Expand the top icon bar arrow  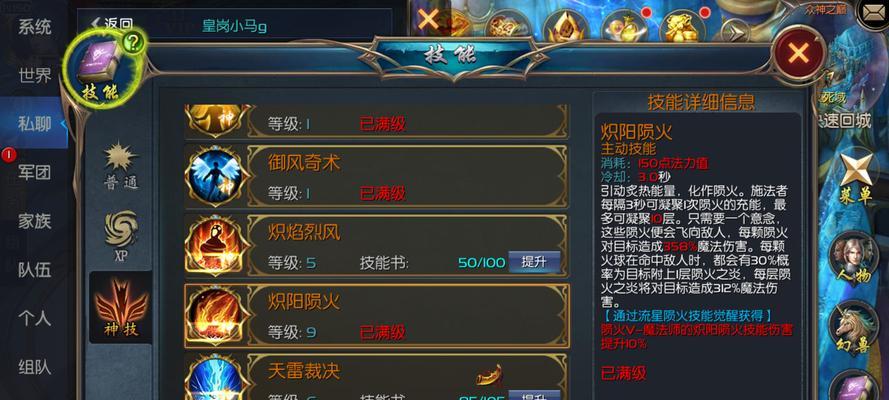(738, 30)
